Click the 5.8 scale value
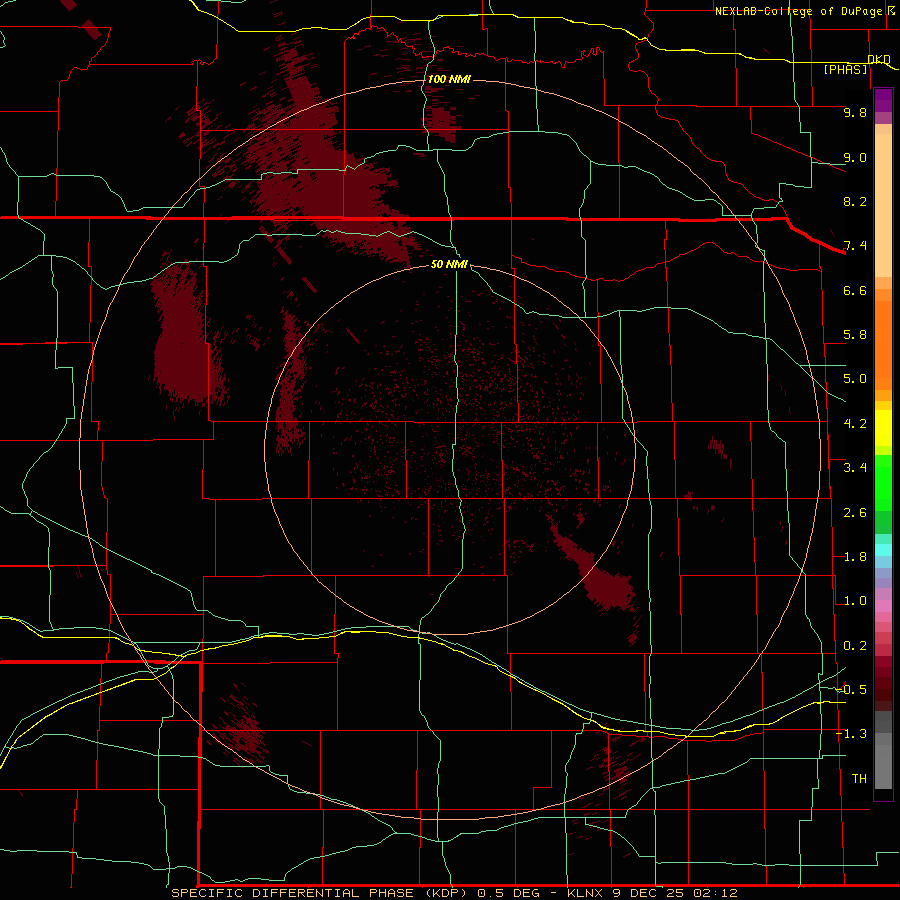 point(855,335)
